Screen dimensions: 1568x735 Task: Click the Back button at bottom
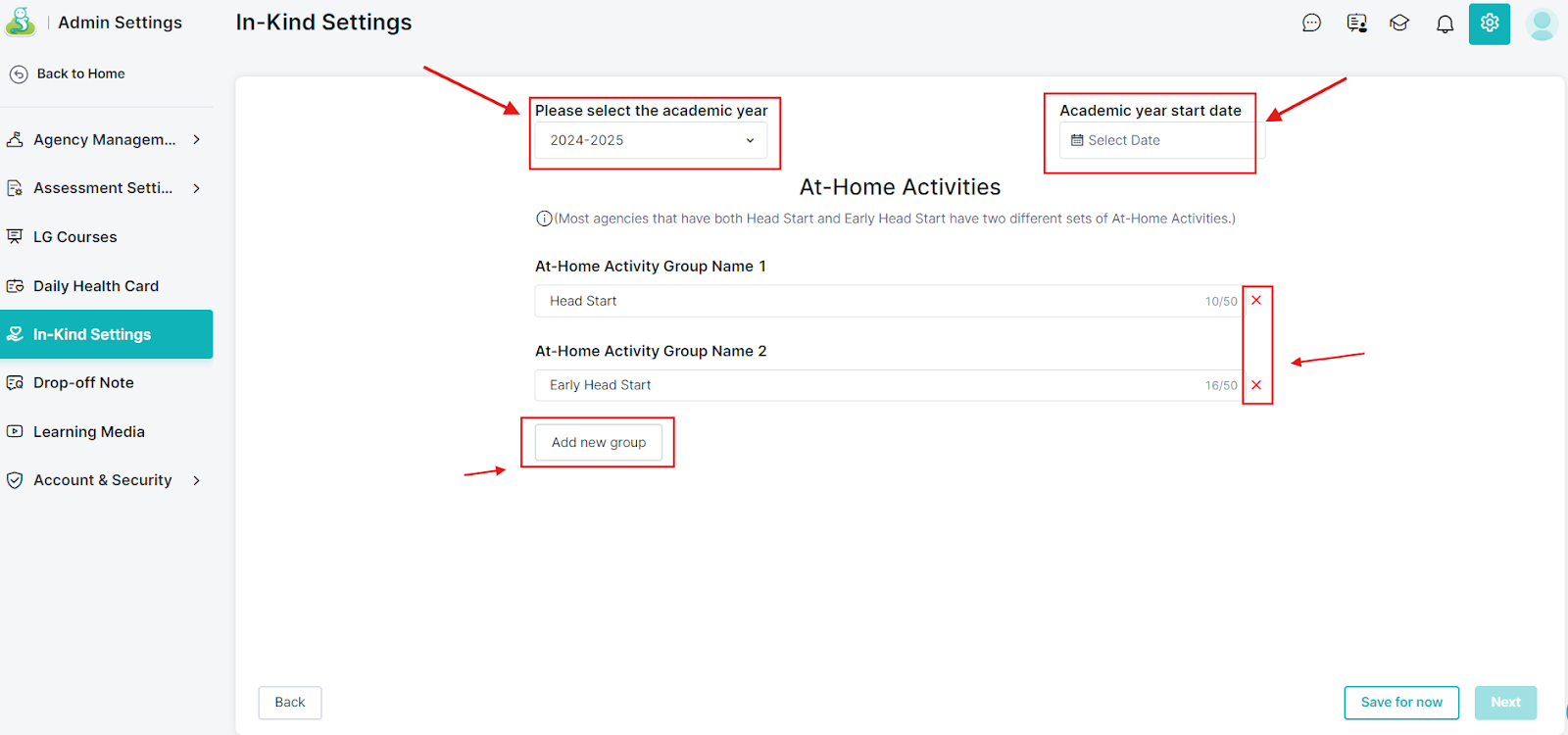pos(289,703)
